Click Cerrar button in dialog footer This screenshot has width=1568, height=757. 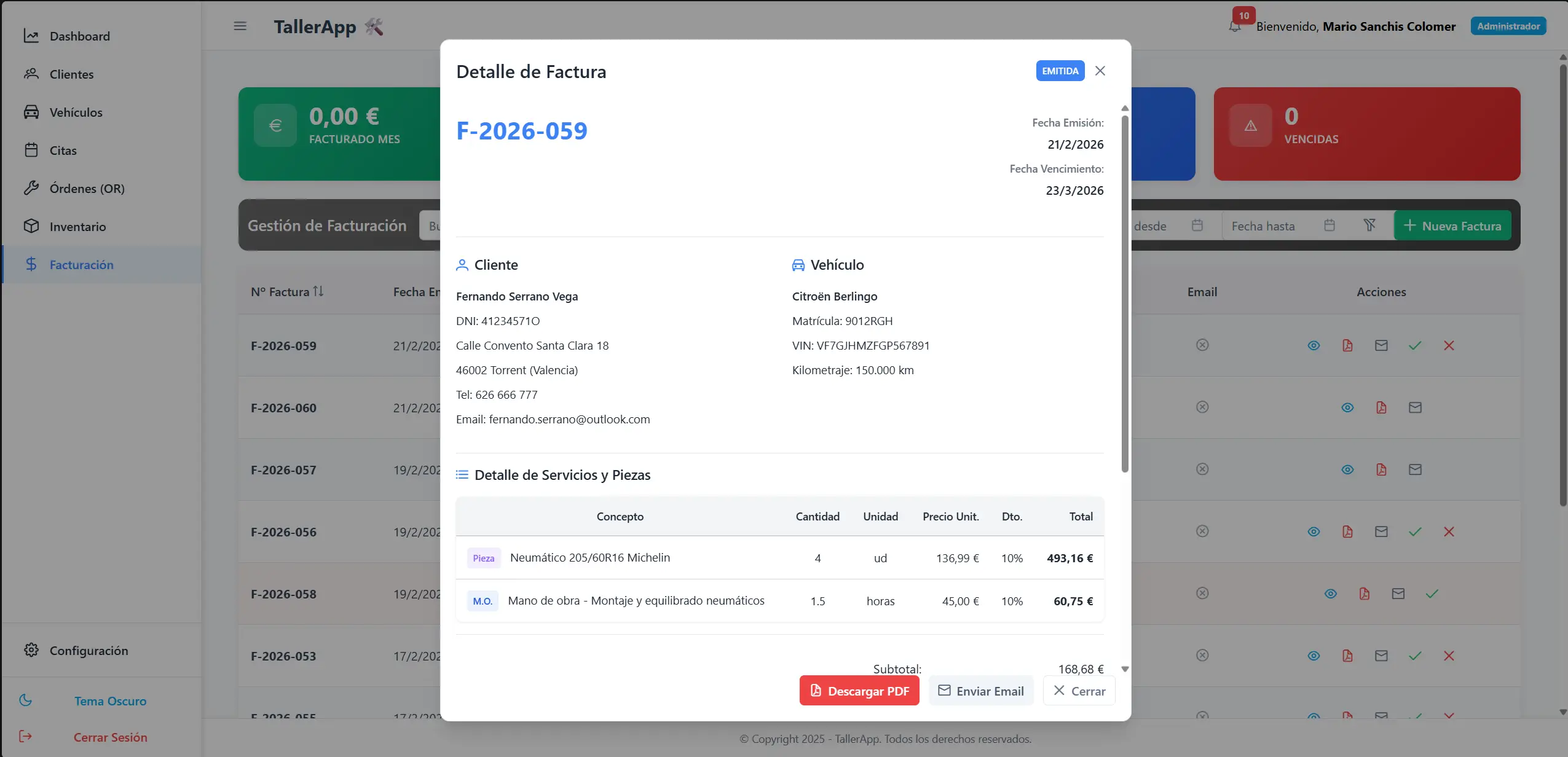tap(1079, 691)
